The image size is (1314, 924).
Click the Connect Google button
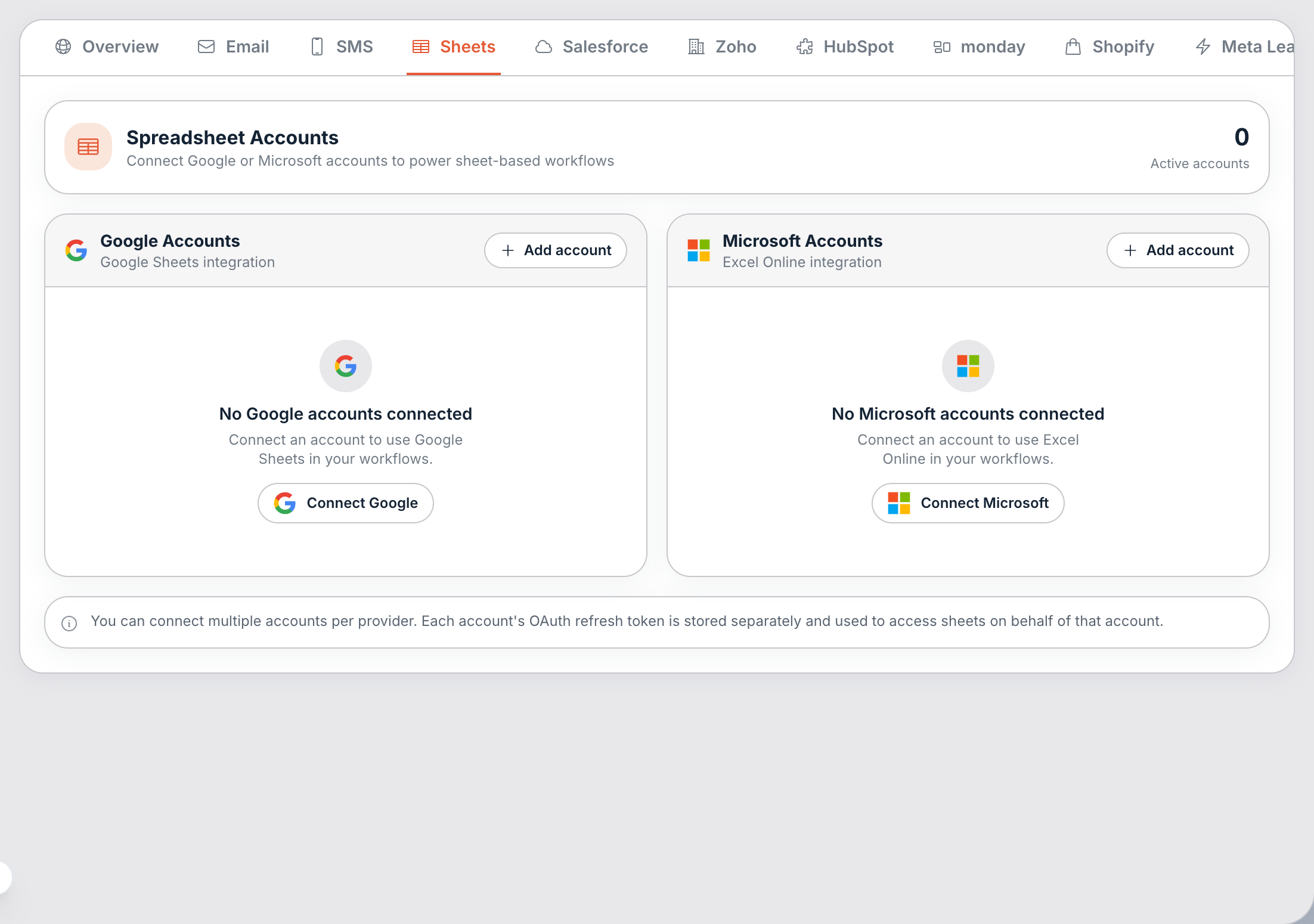pos(346,503)
